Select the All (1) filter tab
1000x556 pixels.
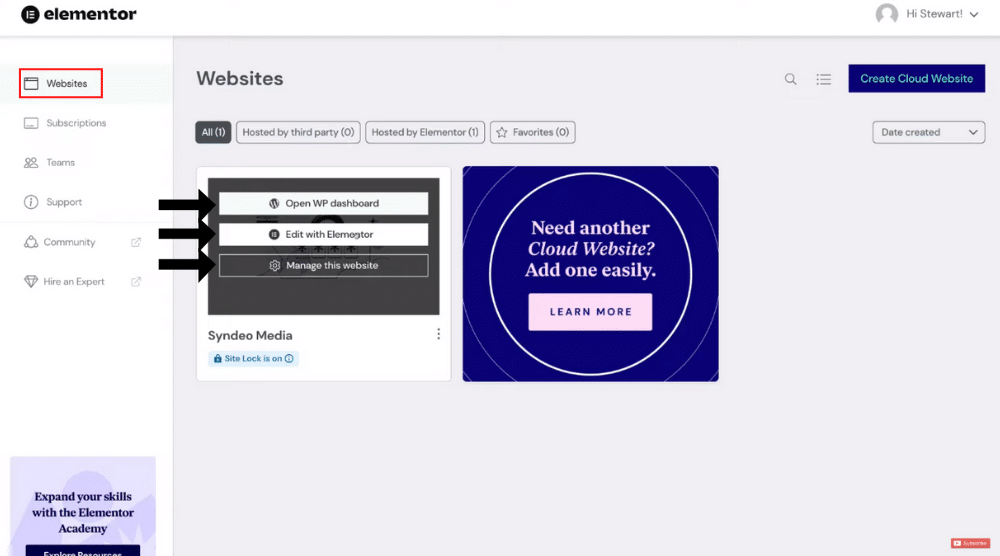click(x=213, y=132)
